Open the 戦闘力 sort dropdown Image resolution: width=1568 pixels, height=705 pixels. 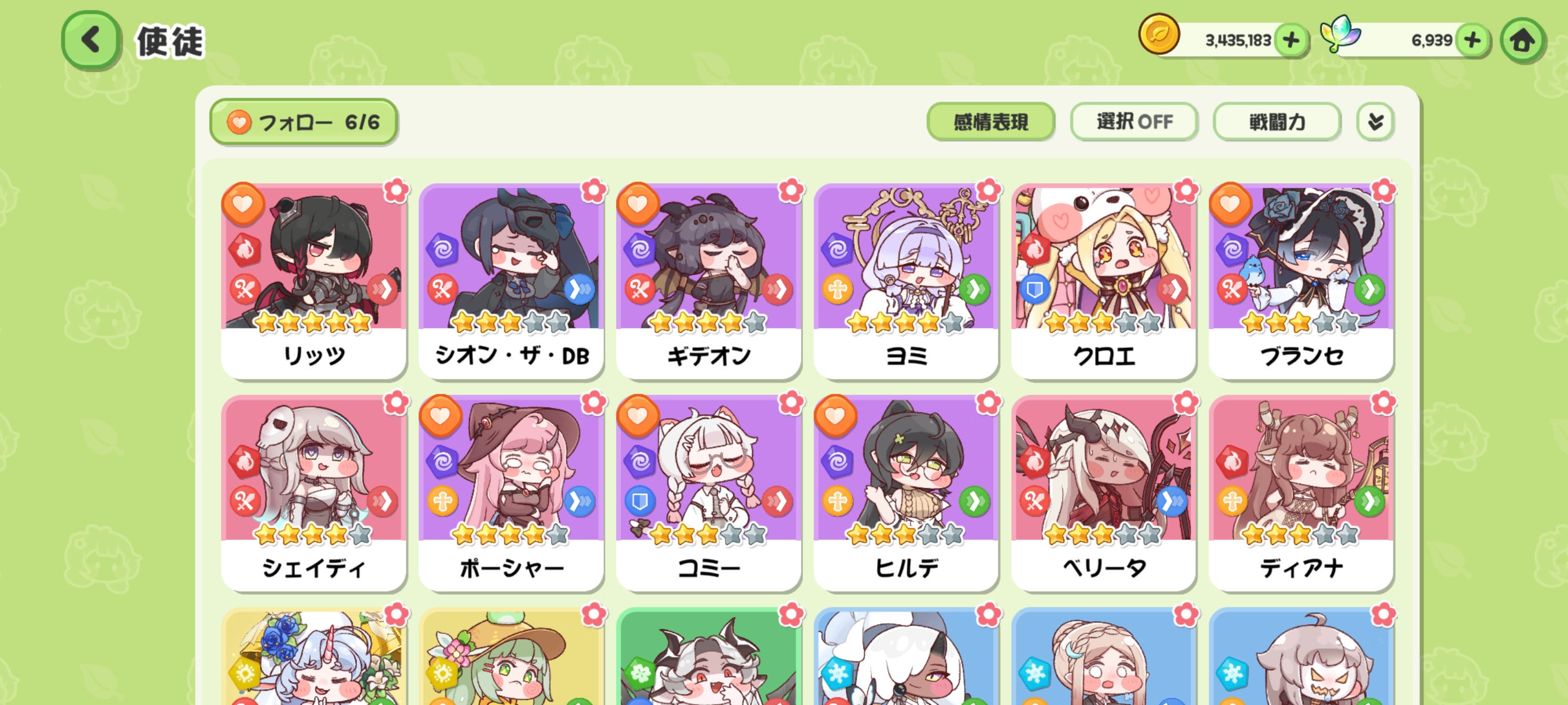1277,122
